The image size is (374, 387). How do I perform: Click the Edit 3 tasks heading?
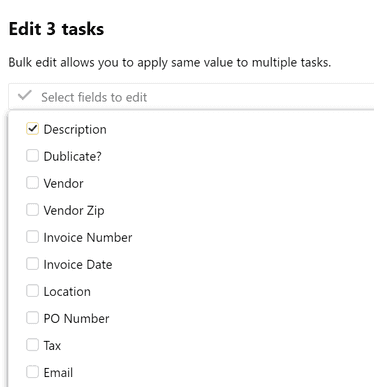point(56,29)
